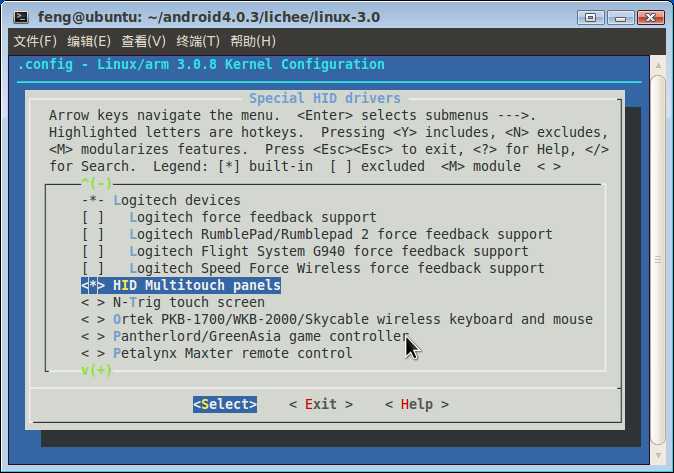Click the <Select> button
Viewport: 674px width, 473px height.
pos(225,404)
